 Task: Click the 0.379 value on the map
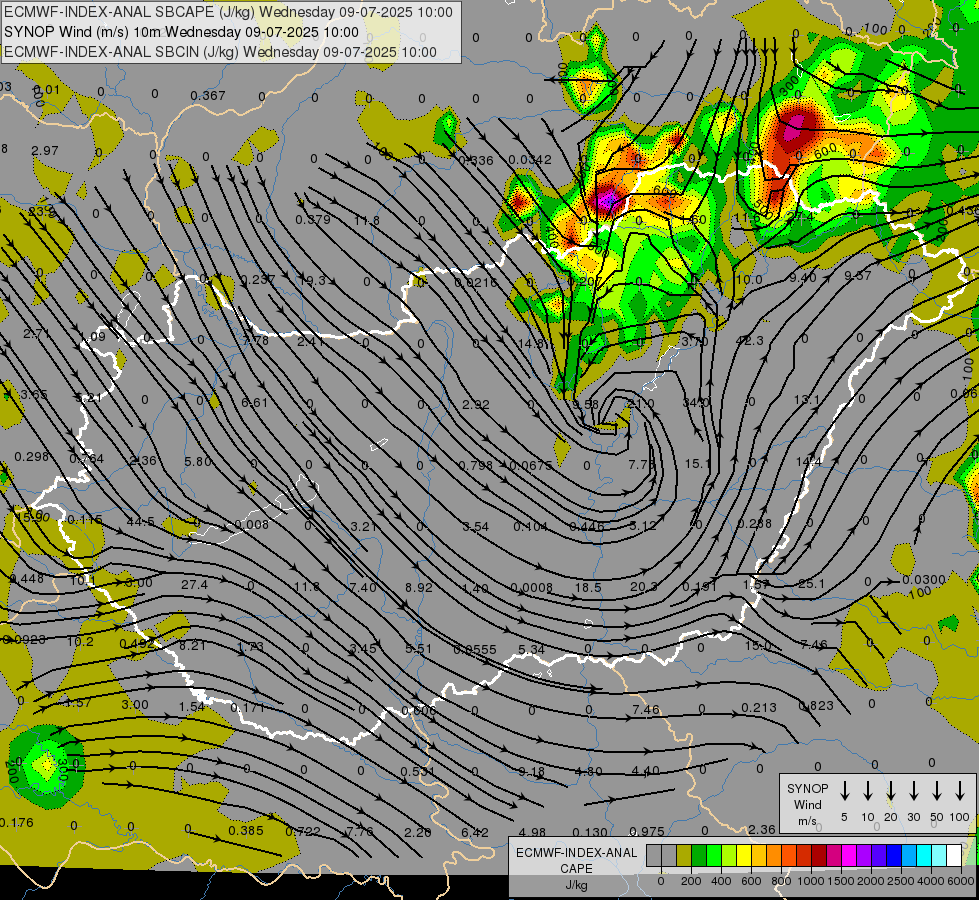pos(313,219)
